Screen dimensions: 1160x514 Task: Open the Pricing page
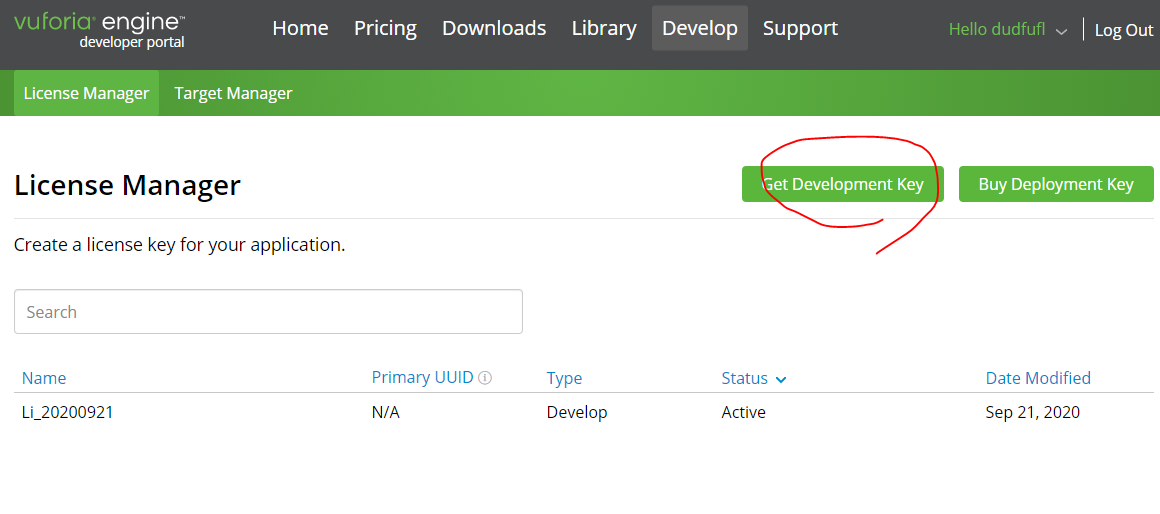385,28
